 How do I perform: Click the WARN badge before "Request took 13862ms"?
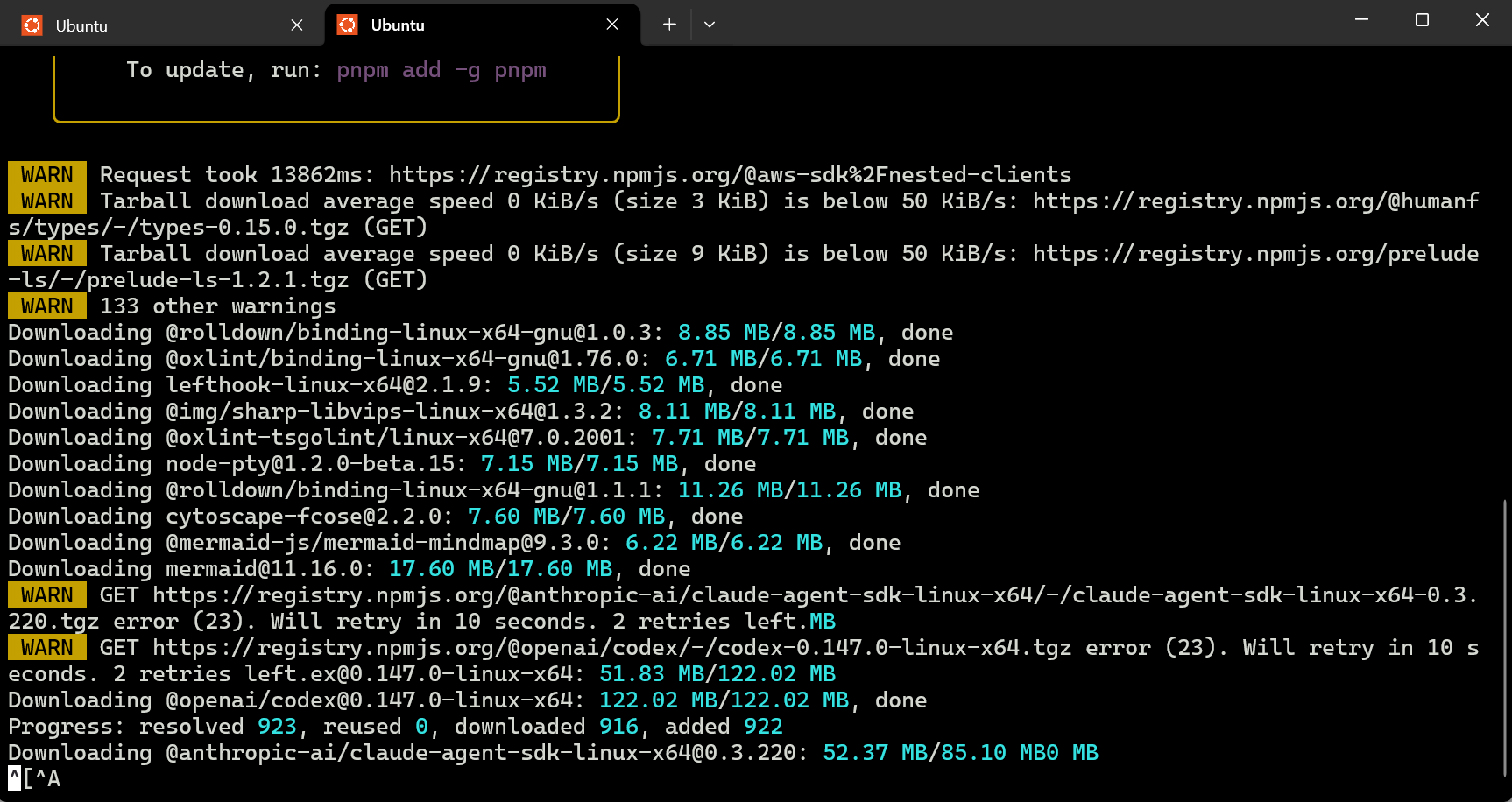coord(47,175)
